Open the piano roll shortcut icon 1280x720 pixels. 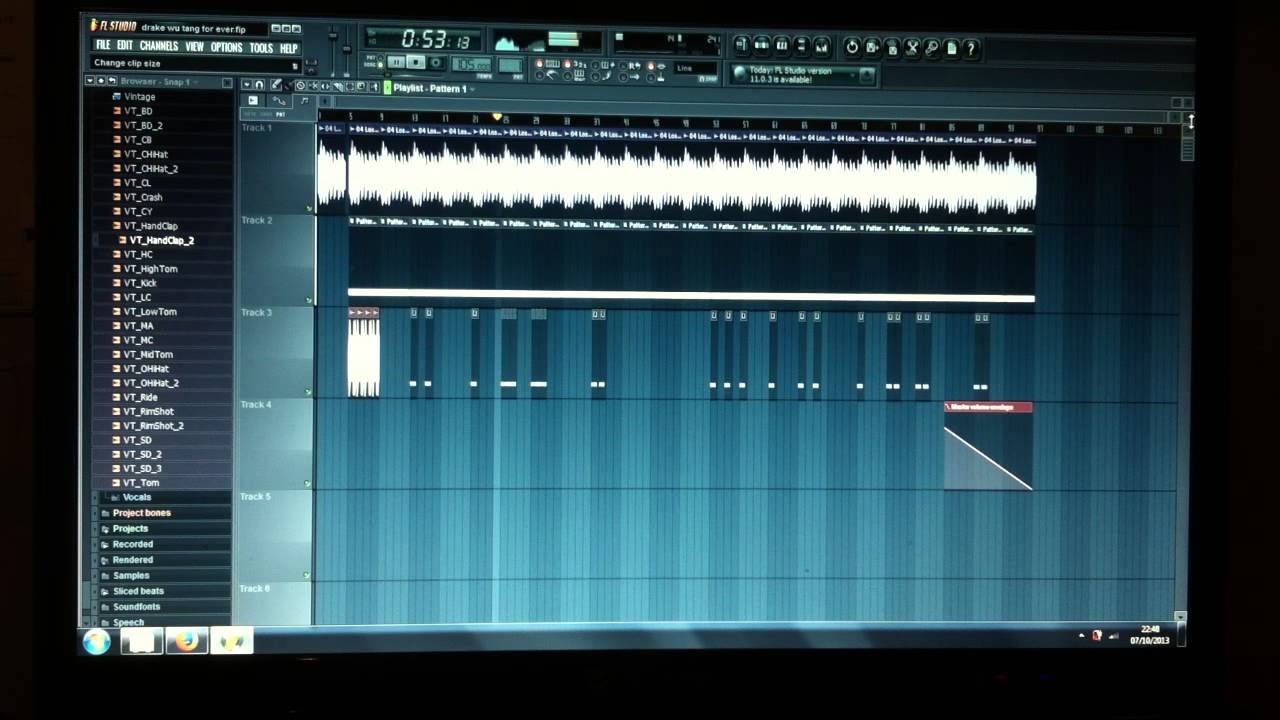[782, 46]
